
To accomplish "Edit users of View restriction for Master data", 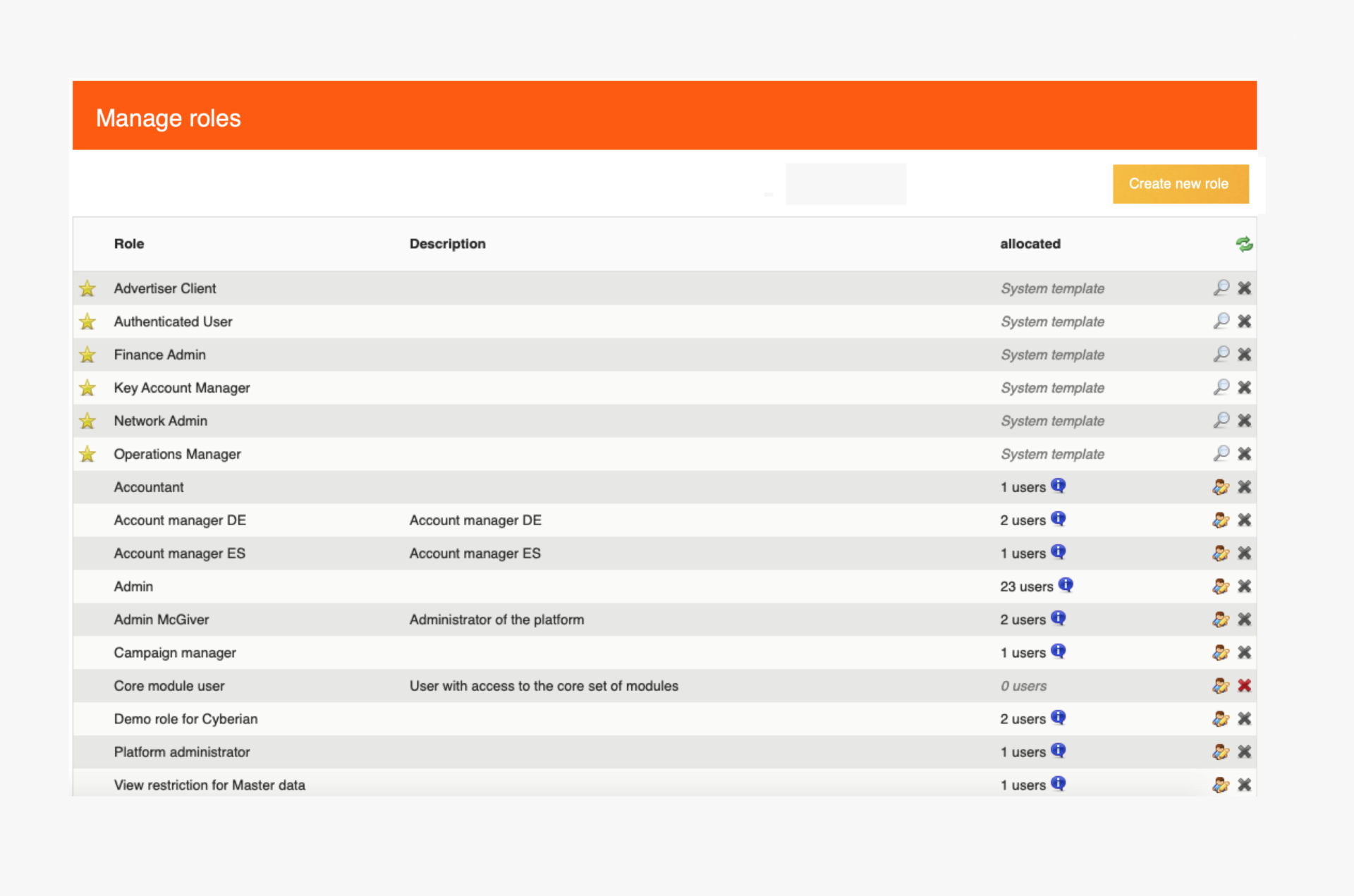I will (1221, 785).
